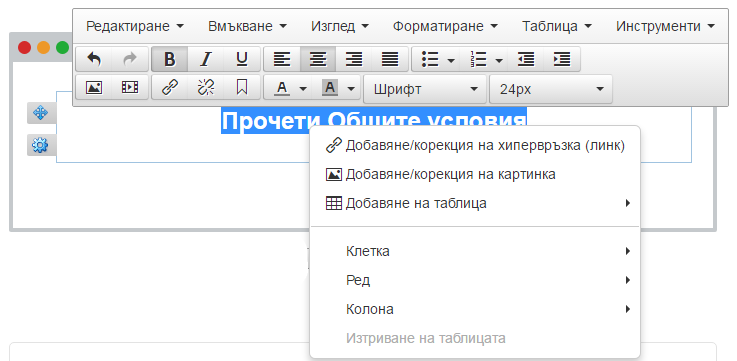Screen dimensions: 737x361
Task: Center align the text
Action: pyautogui.click(x=318, y=59)
